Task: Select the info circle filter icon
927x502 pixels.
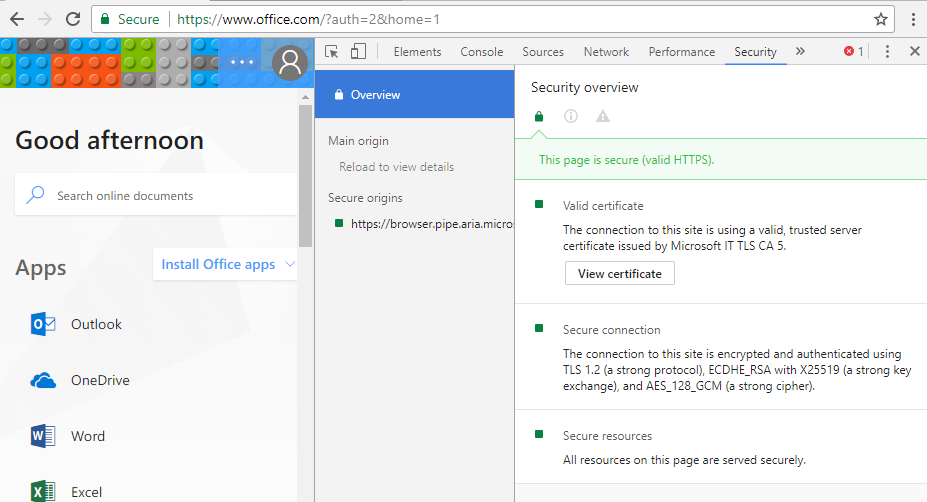Action: pyautogui.click(x=571, y=116)
